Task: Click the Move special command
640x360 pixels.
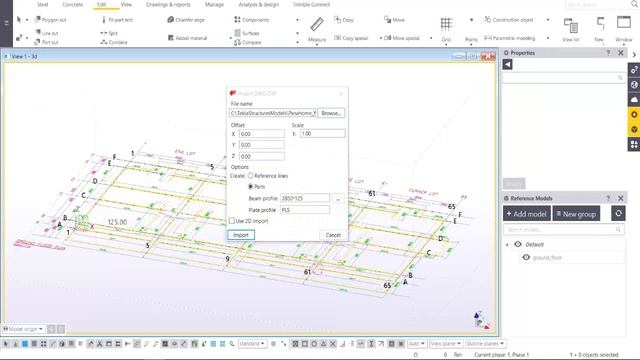Action: click(x=402, y=38)
